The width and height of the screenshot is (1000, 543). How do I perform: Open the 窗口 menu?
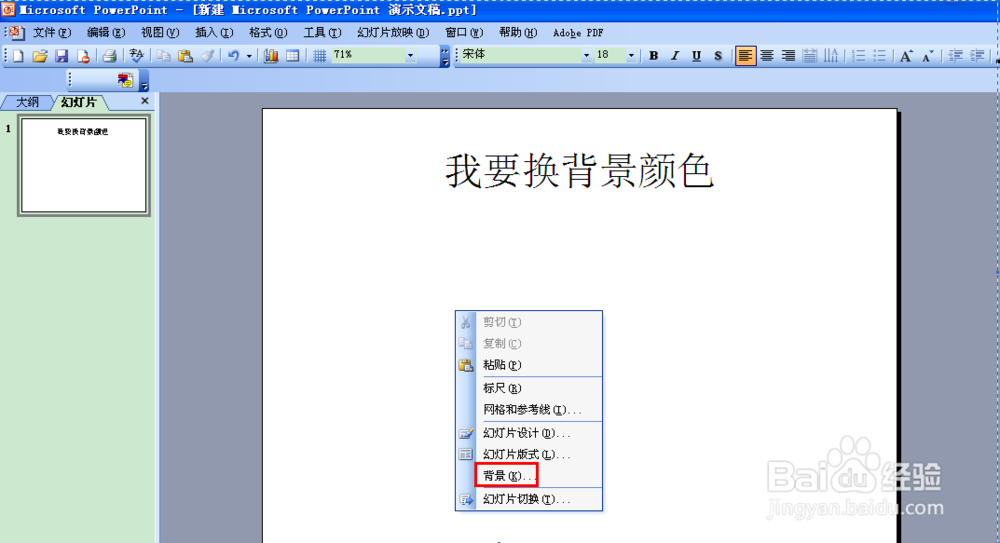464,33
